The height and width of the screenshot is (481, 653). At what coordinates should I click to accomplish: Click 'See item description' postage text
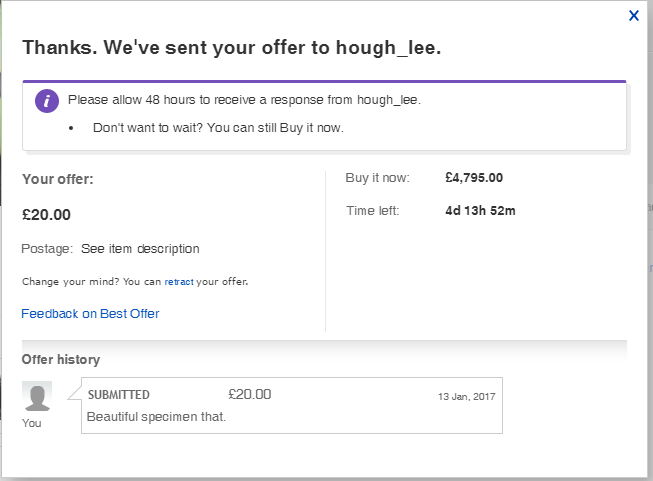(140, 249)
